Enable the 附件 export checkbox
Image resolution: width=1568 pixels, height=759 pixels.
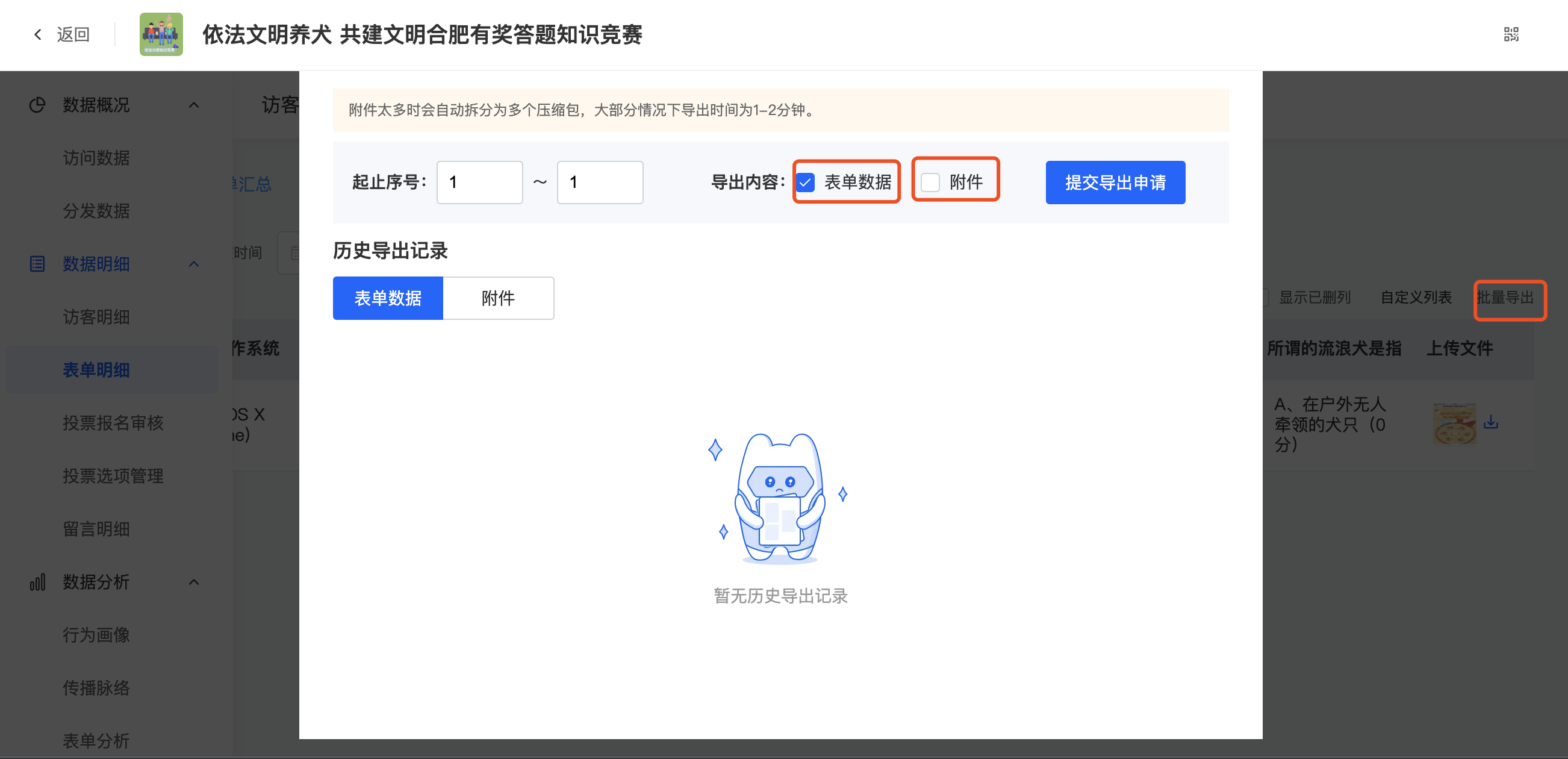click(x=930, y=182)
